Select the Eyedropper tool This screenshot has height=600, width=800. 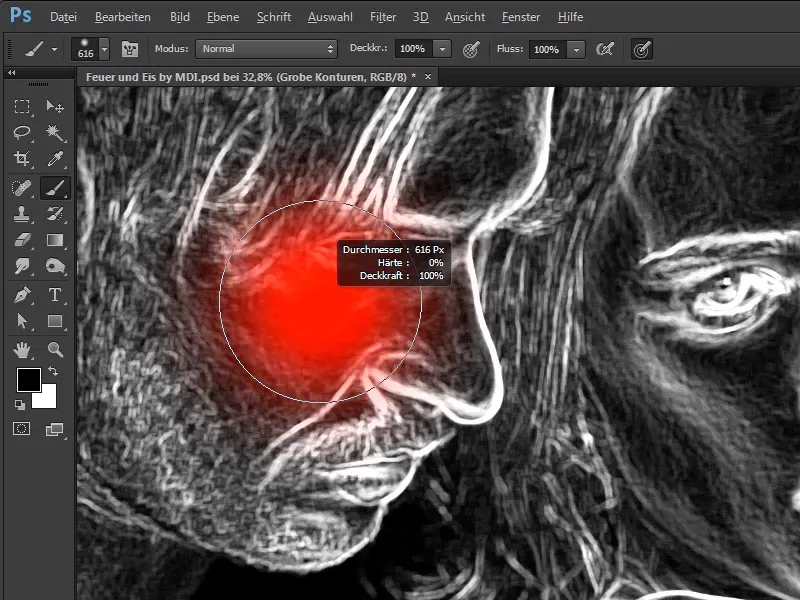[55, 159]
